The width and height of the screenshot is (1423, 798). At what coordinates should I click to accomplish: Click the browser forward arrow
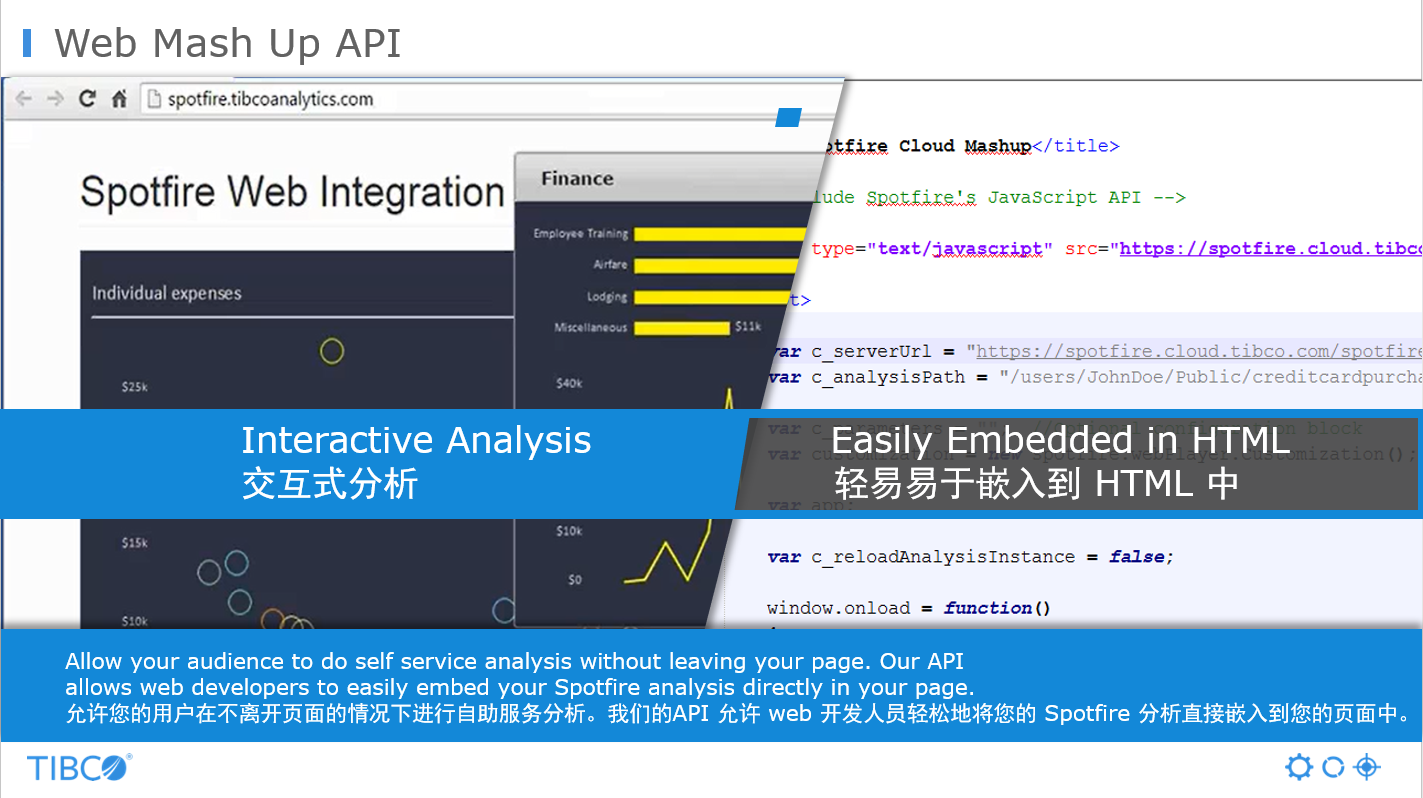pyautogui.click(x=55, y=99)
